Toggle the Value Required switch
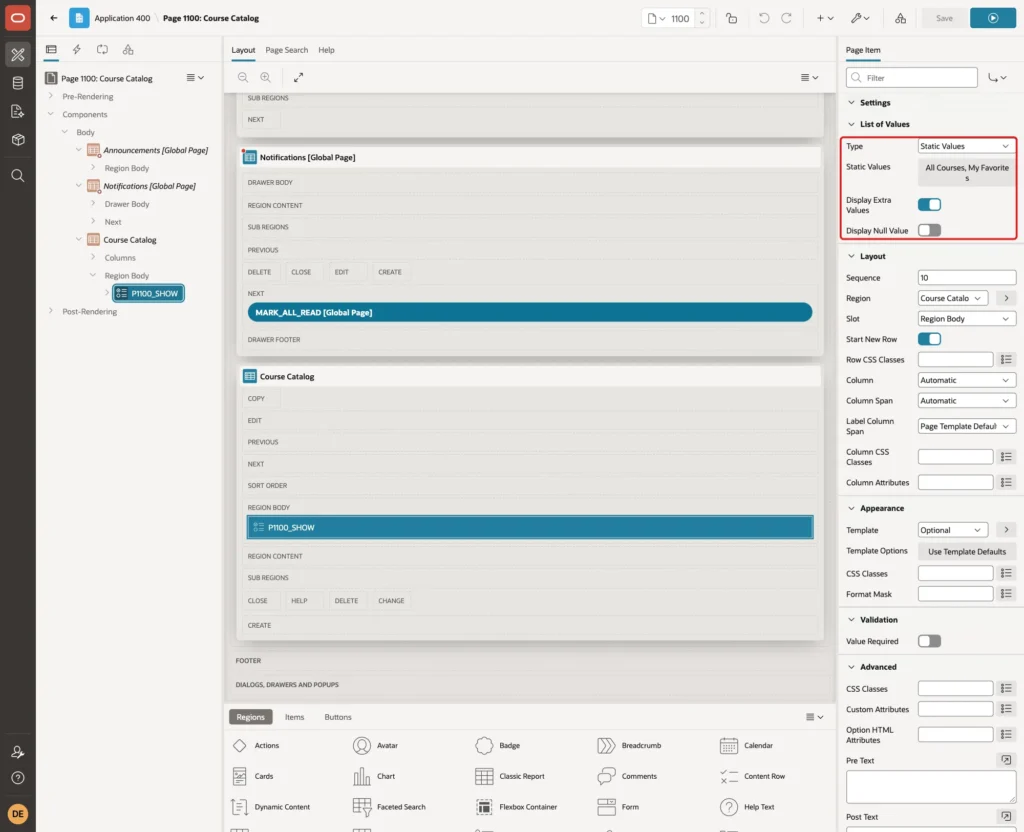 tap(929, 641)
